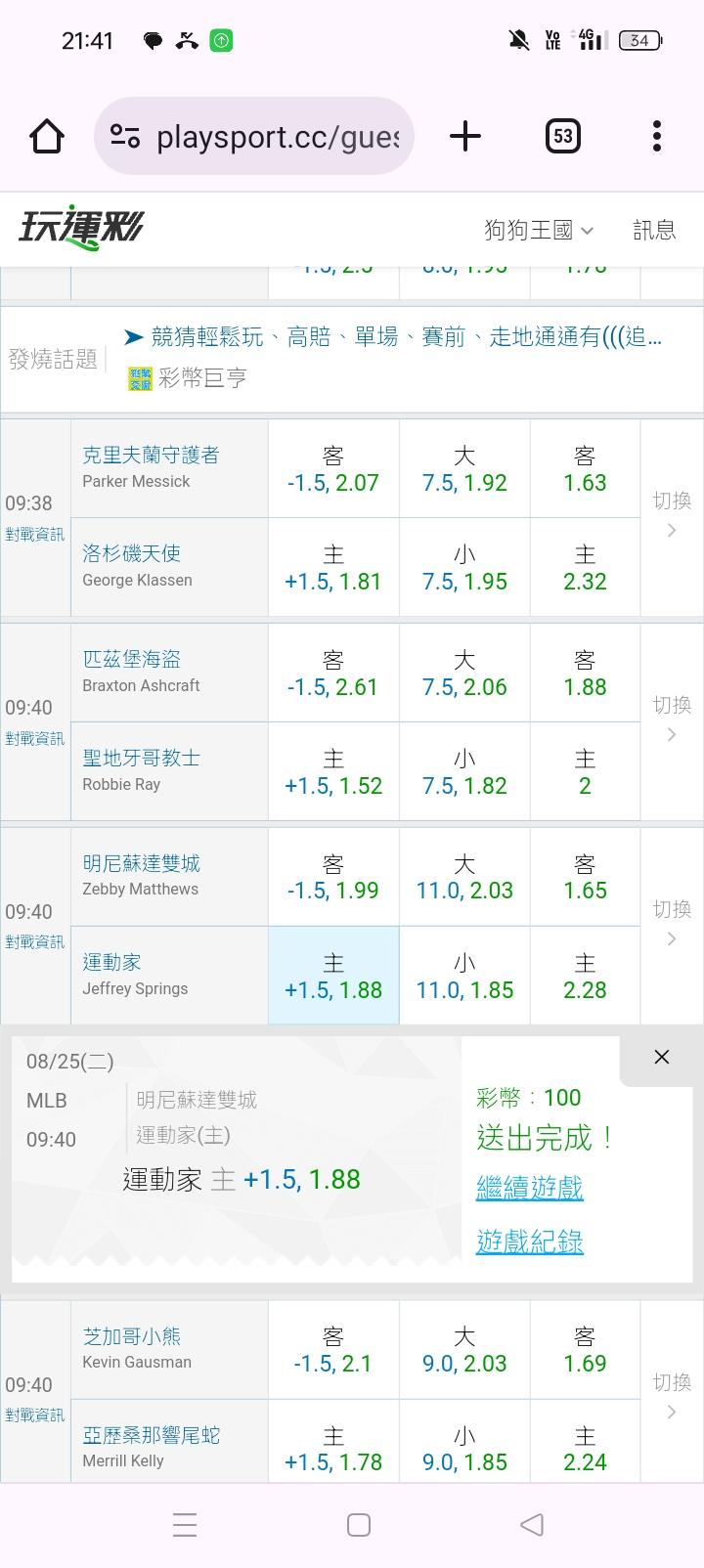Viewport: 704px width, 1568px height.
Task: Toggle selected 主 +1.5, 1.88 Athletics bet
Action: click(x=333, y=976)
